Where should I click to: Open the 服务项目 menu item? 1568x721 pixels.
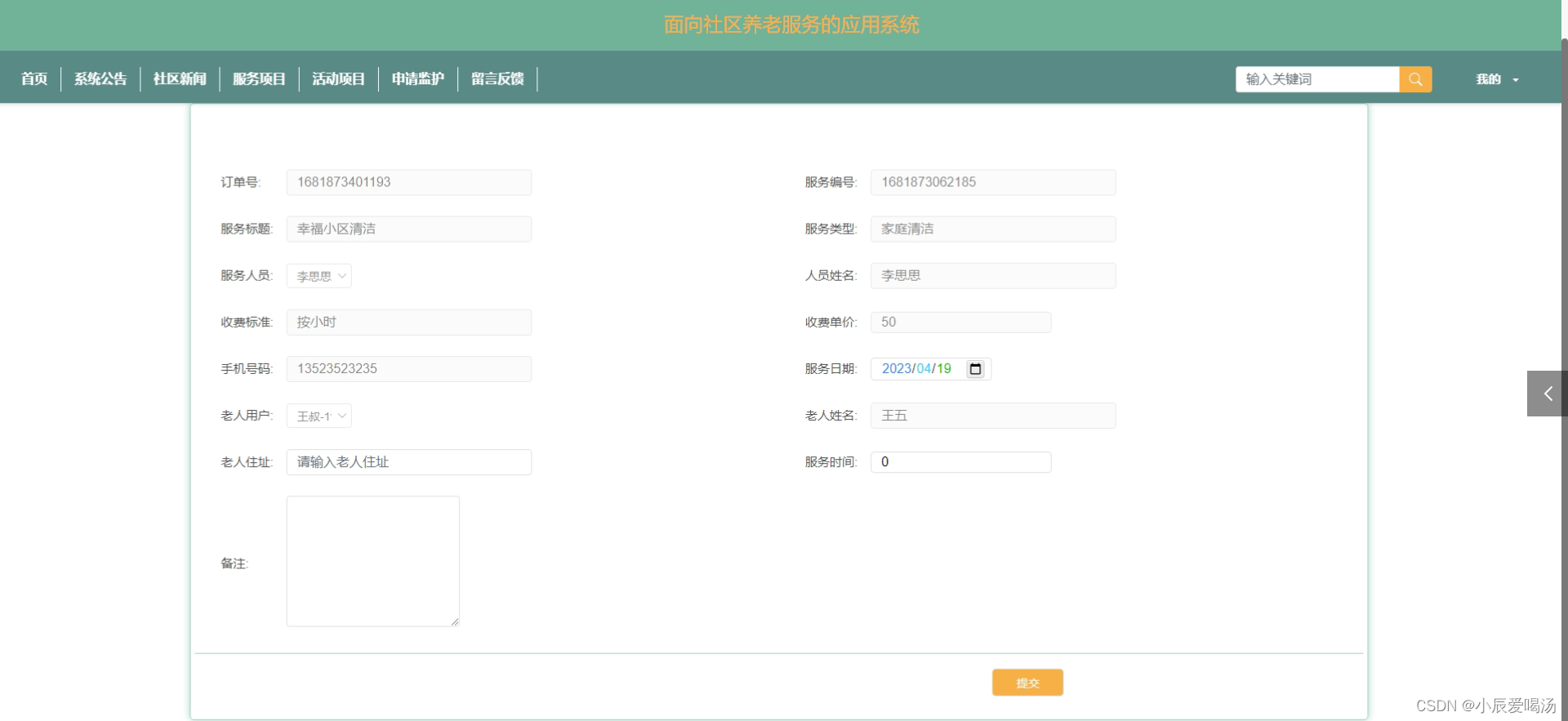click(259, 79)
